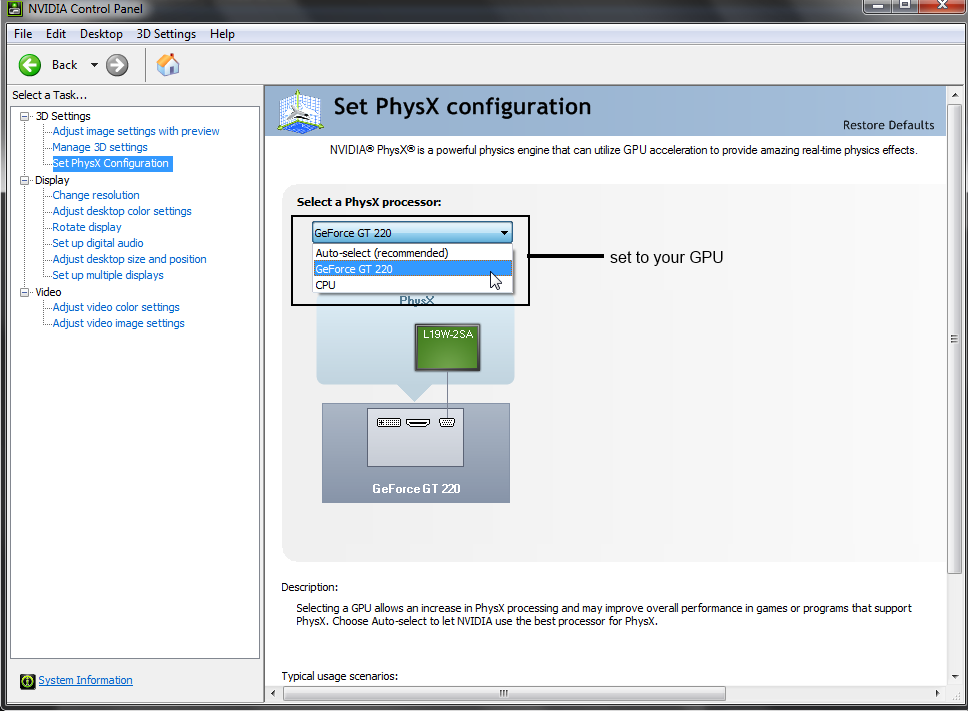968x711 pixels.
Task: Open Adjust desktop color settings
Action: point(122,211)
